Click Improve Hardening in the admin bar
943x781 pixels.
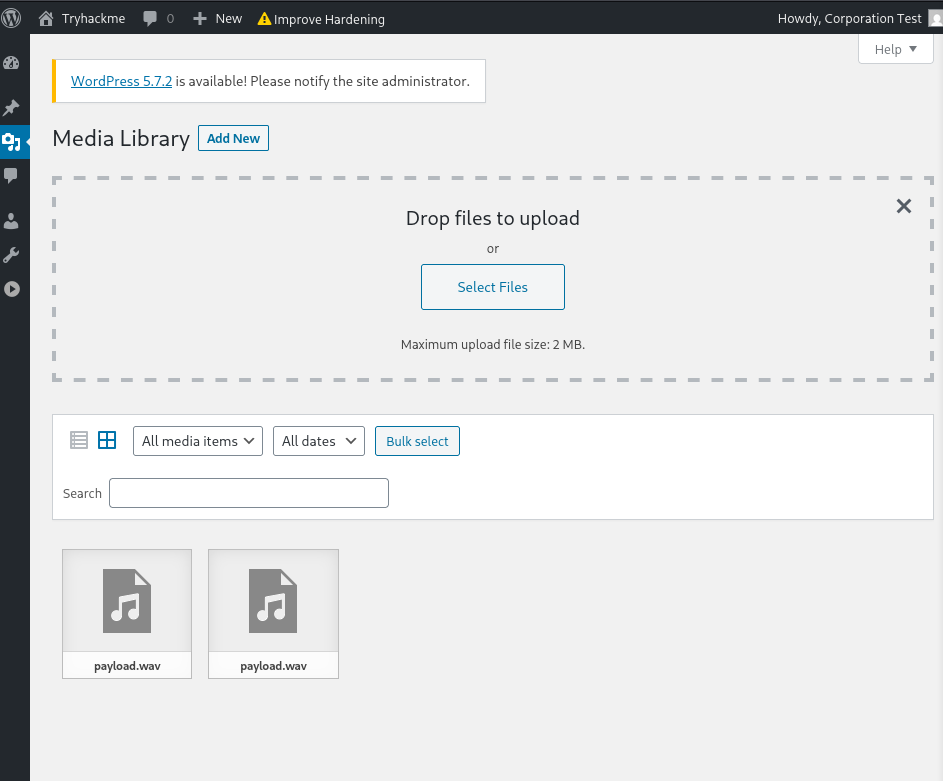point(321,18)
